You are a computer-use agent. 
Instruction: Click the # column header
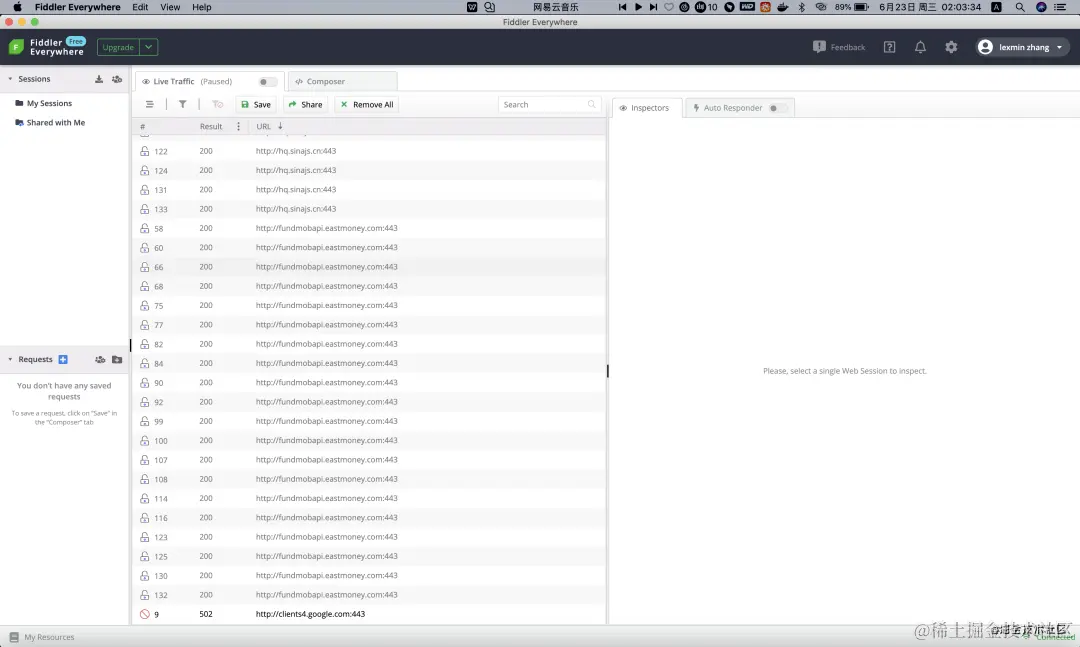coord(143,127)
